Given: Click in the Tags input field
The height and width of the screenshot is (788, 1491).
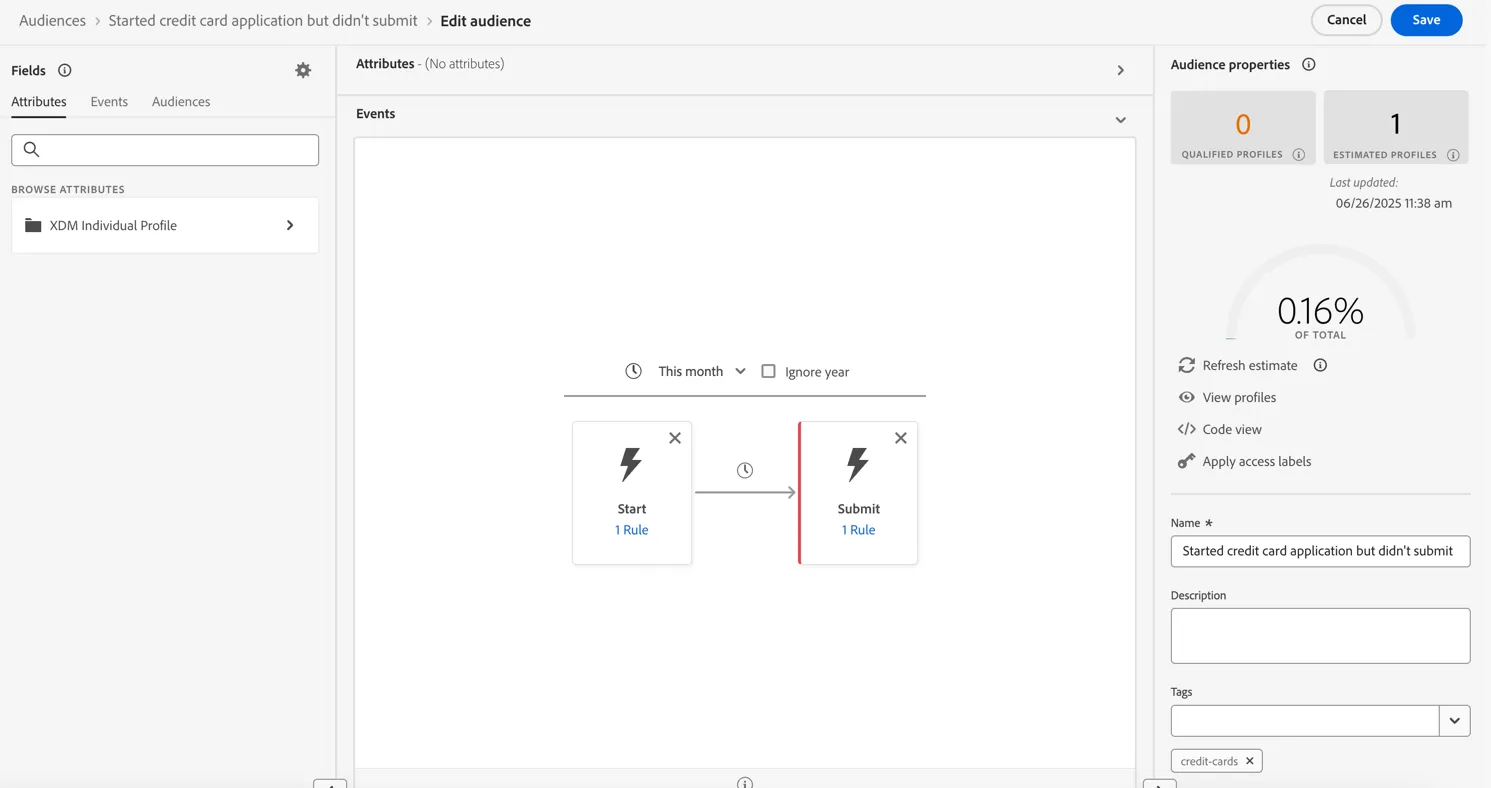Looking at the screenshot, I should (1305, 721).
